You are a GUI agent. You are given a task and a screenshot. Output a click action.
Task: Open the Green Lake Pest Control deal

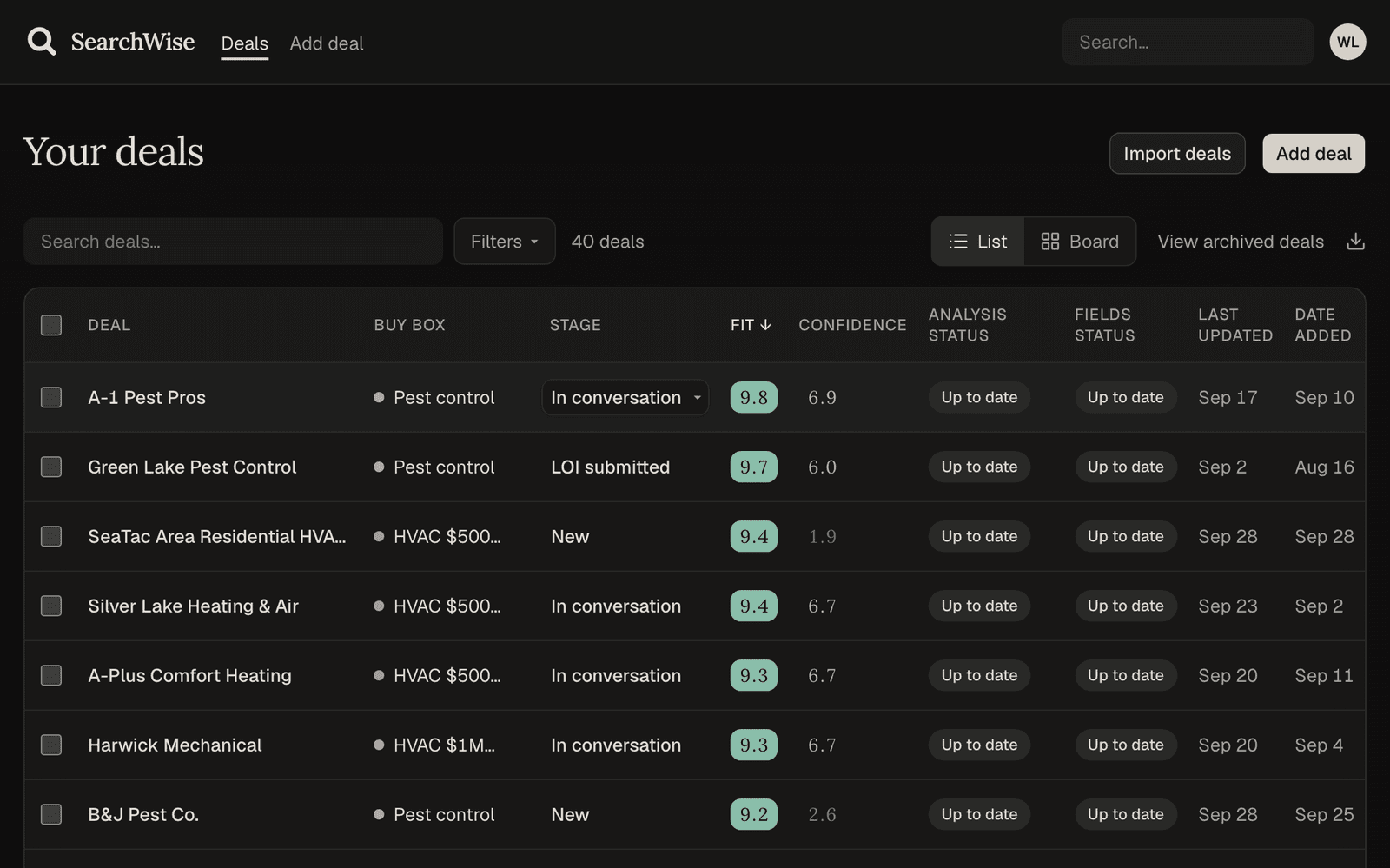[192, 467]
